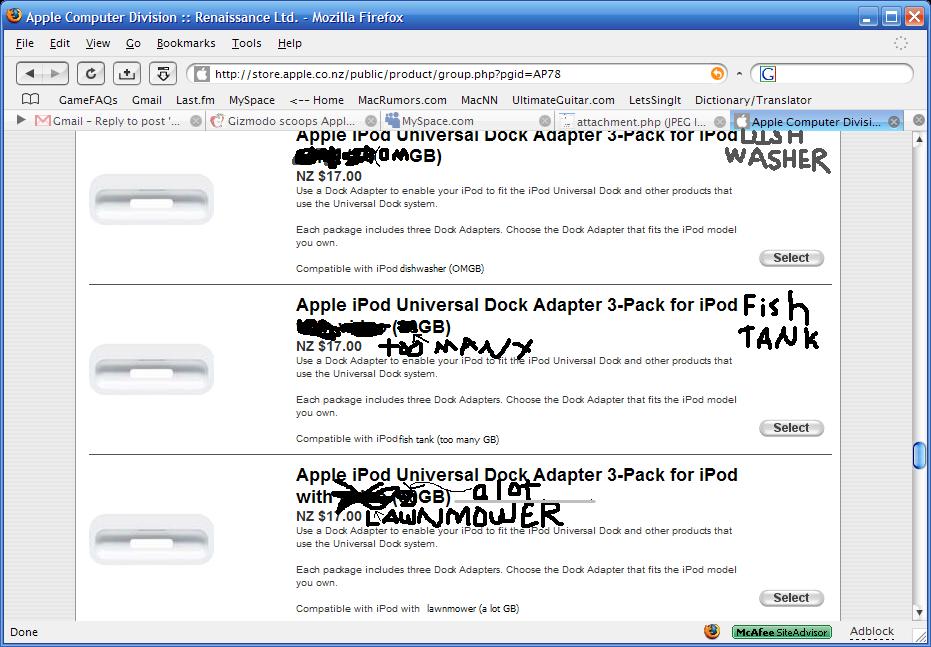The height and width of the screenshot is (647, 931).
Task: Click 'Compatible with iPod fish tank' text
Action: (397, 439)
